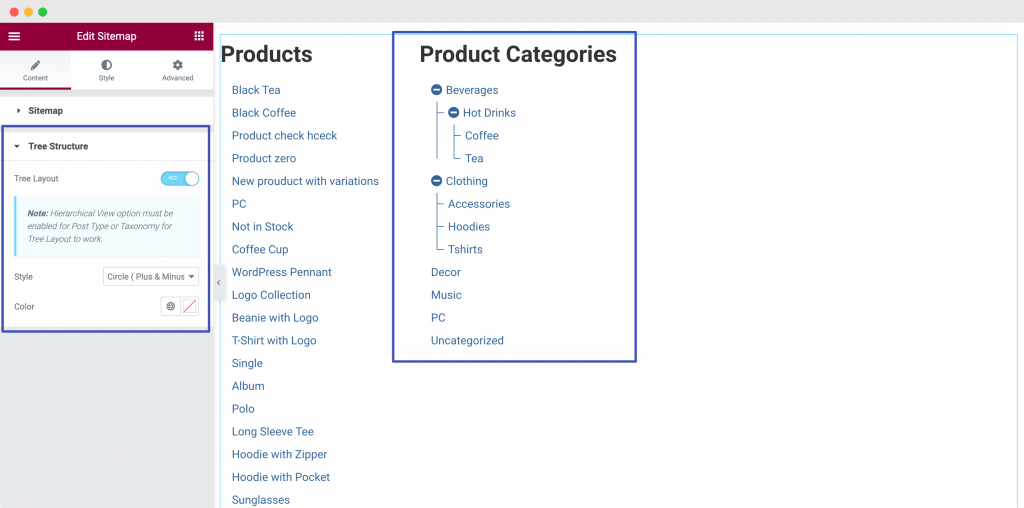
Task: Click the Hoodie with Pocket link
Action: click(281, 477)
